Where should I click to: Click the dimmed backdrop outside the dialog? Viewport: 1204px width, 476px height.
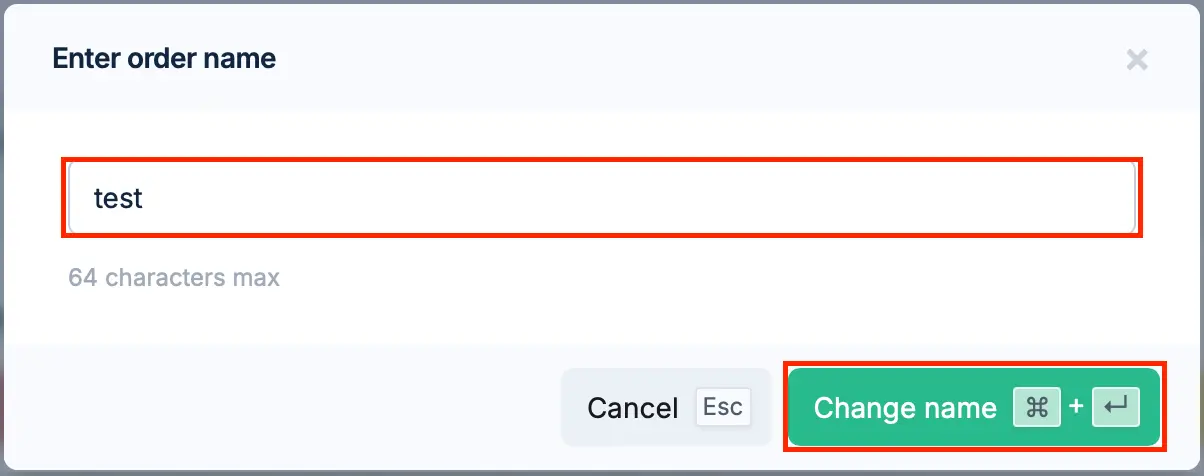pyautogui.click(x=3, y=238)
